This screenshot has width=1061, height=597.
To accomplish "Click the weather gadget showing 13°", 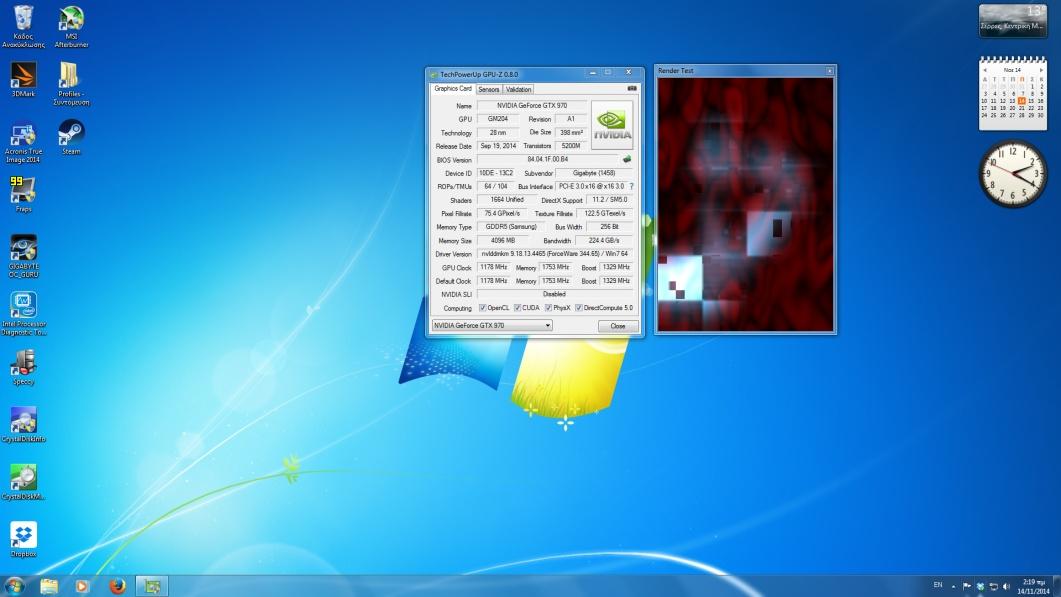I will click(1012, 20).
